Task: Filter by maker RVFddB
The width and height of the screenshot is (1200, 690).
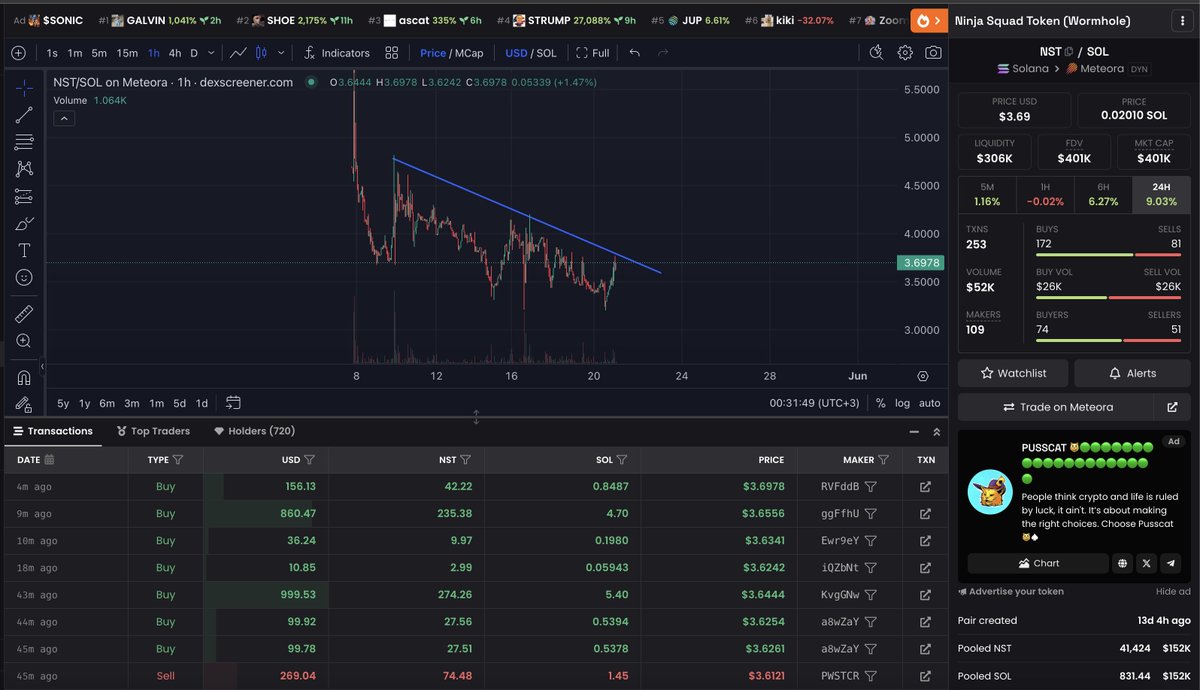Action: (871, 486)
